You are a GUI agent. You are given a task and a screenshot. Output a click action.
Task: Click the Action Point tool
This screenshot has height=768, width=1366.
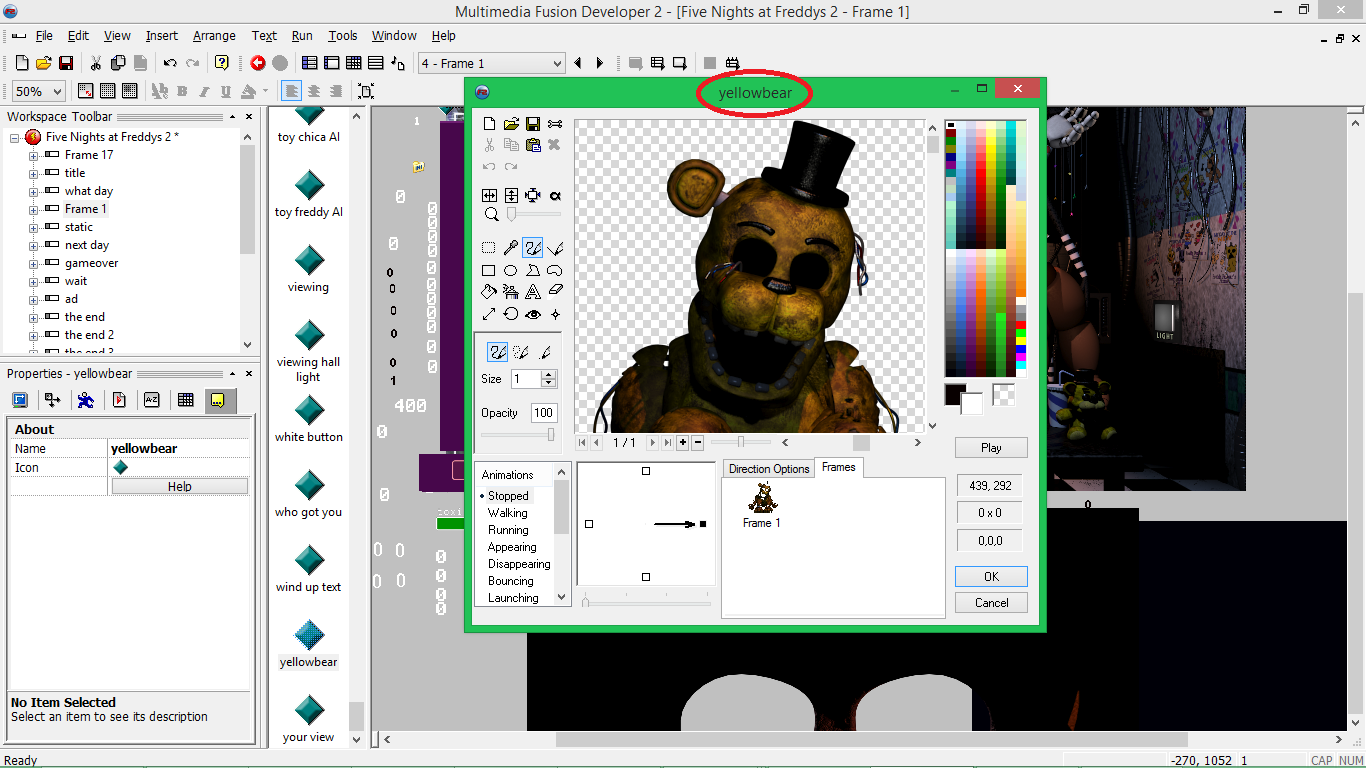(x=555, y=314)
